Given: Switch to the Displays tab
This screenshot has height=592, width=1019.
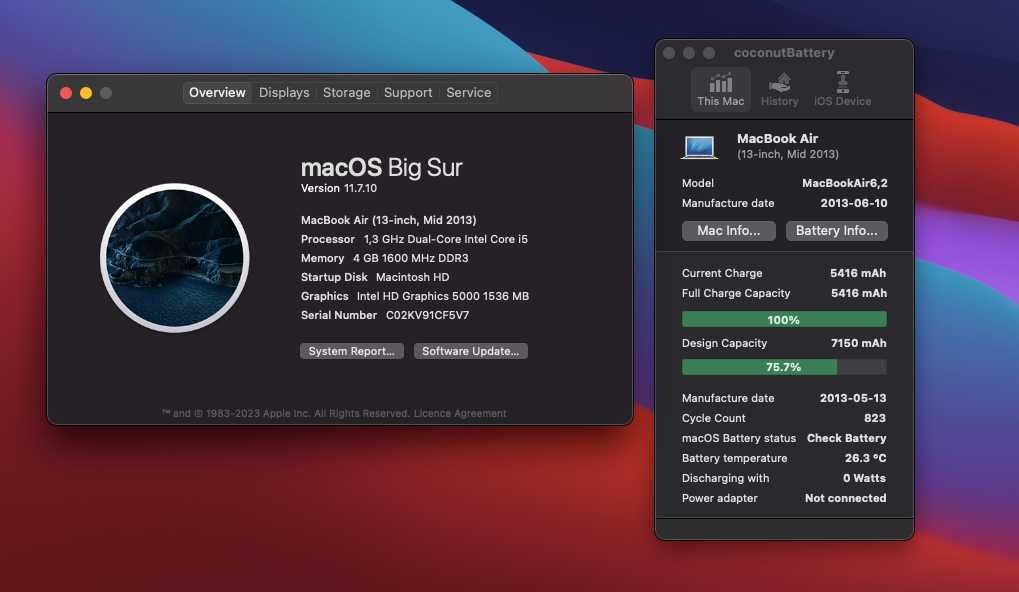Looking at the screenshot, I should [x=284, y=92].
